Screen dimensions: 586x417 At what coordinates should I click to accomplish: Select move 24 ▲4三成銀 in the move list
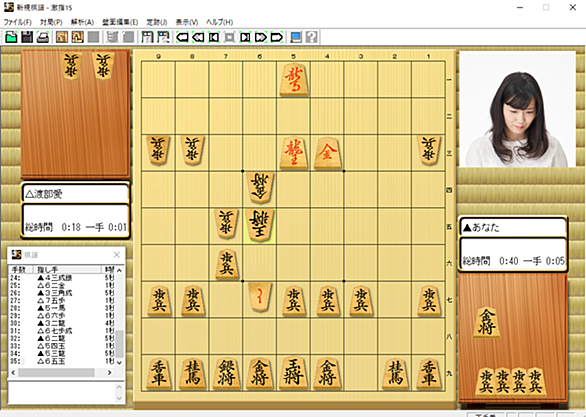pos(62,278)
